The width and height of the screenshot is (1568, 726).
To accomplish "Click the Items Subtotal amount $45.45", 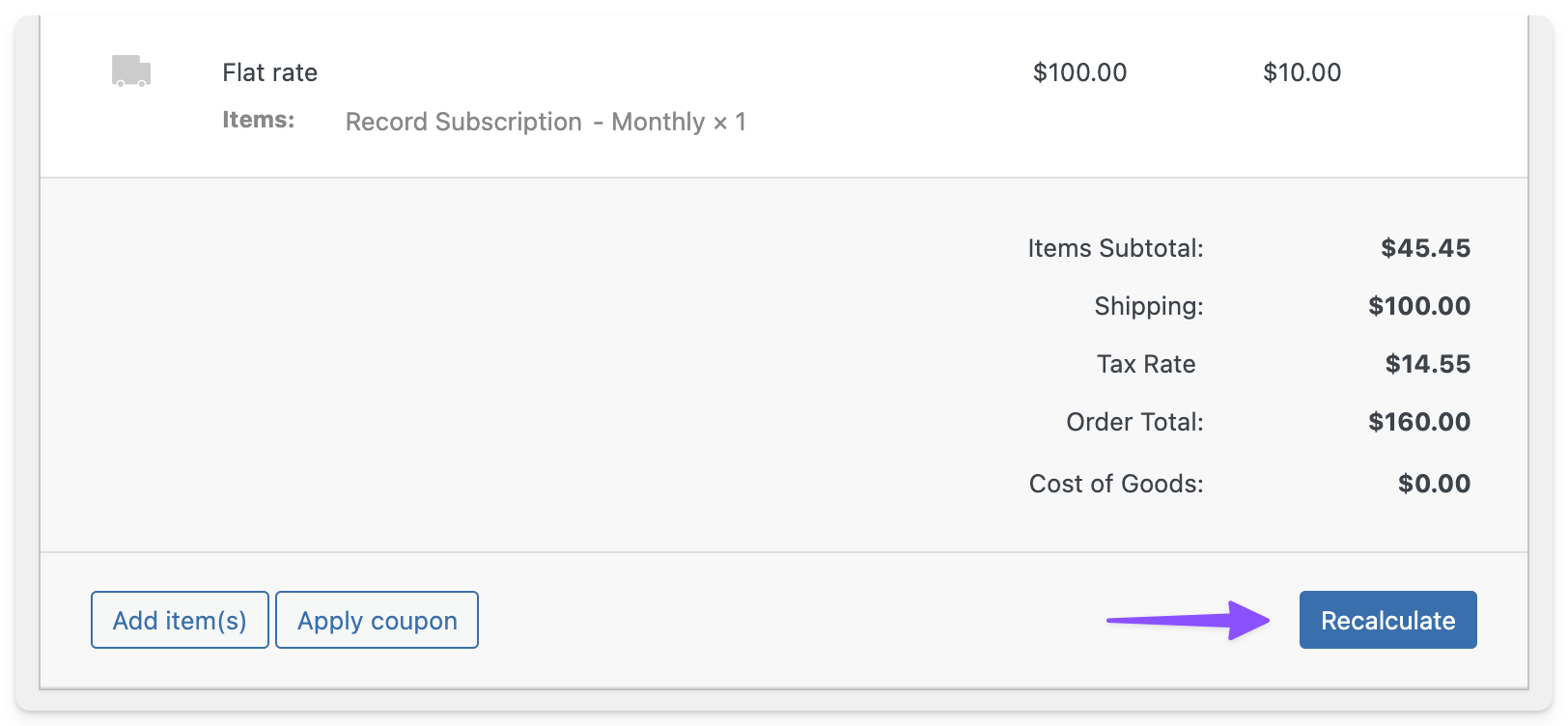I will click(1425, 248).
